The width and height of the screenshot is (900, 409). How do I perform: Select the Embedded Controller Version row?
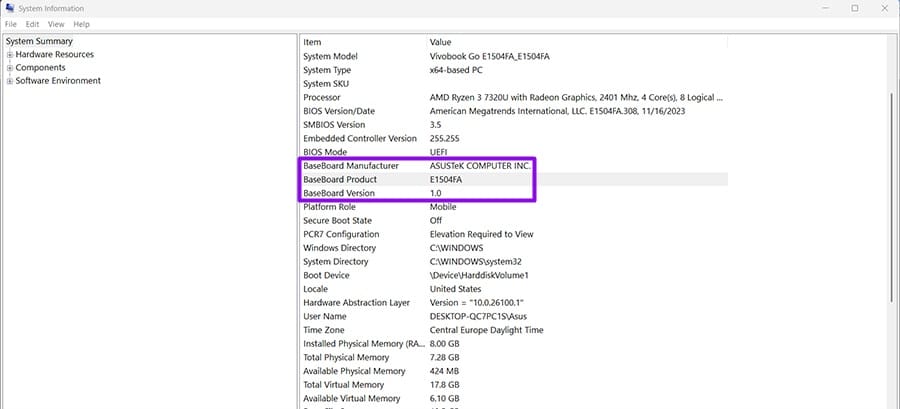click(x=514, y=138)
